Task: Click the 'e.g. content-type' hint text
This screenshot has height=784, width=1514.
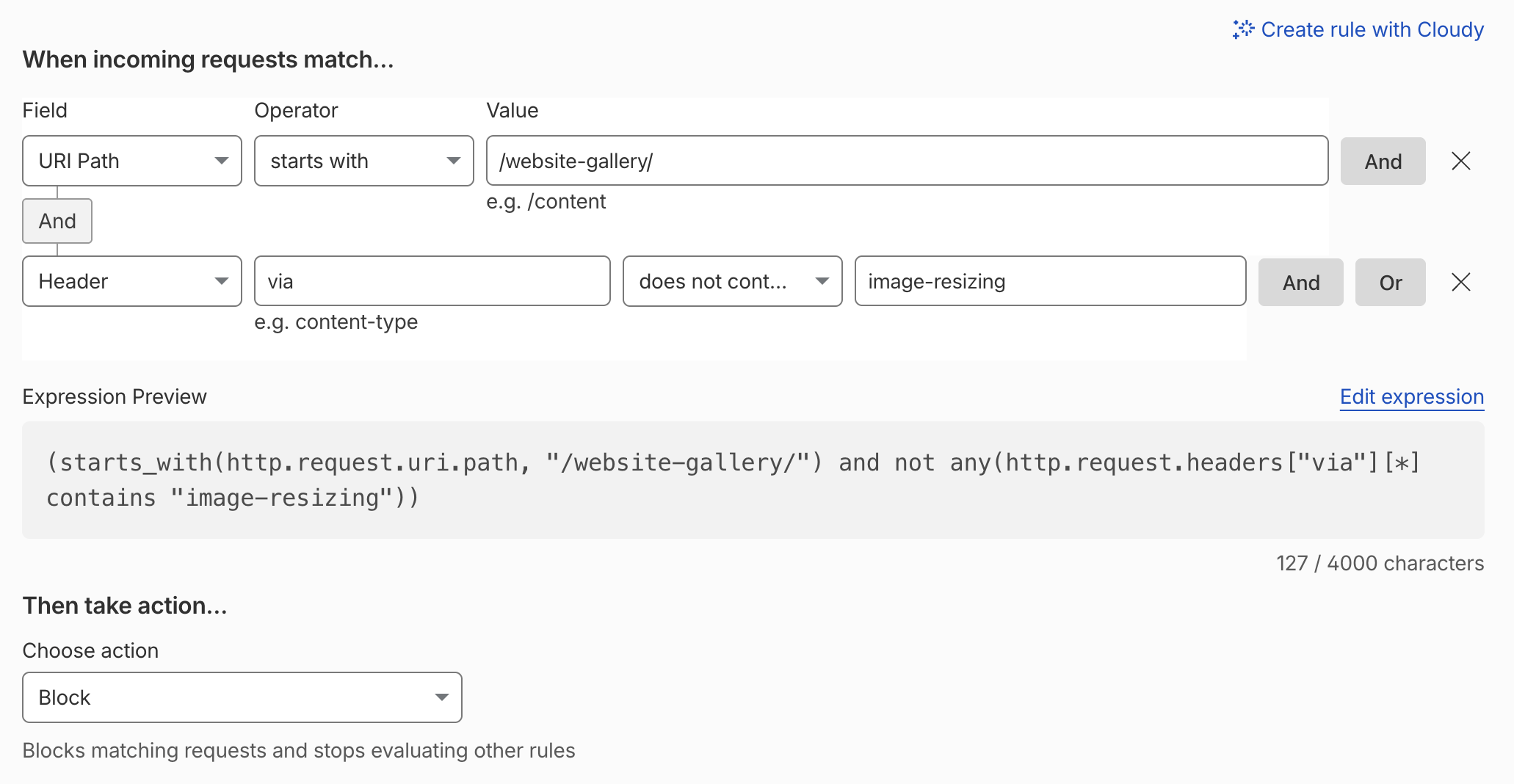Action: [x=336, y=322]
